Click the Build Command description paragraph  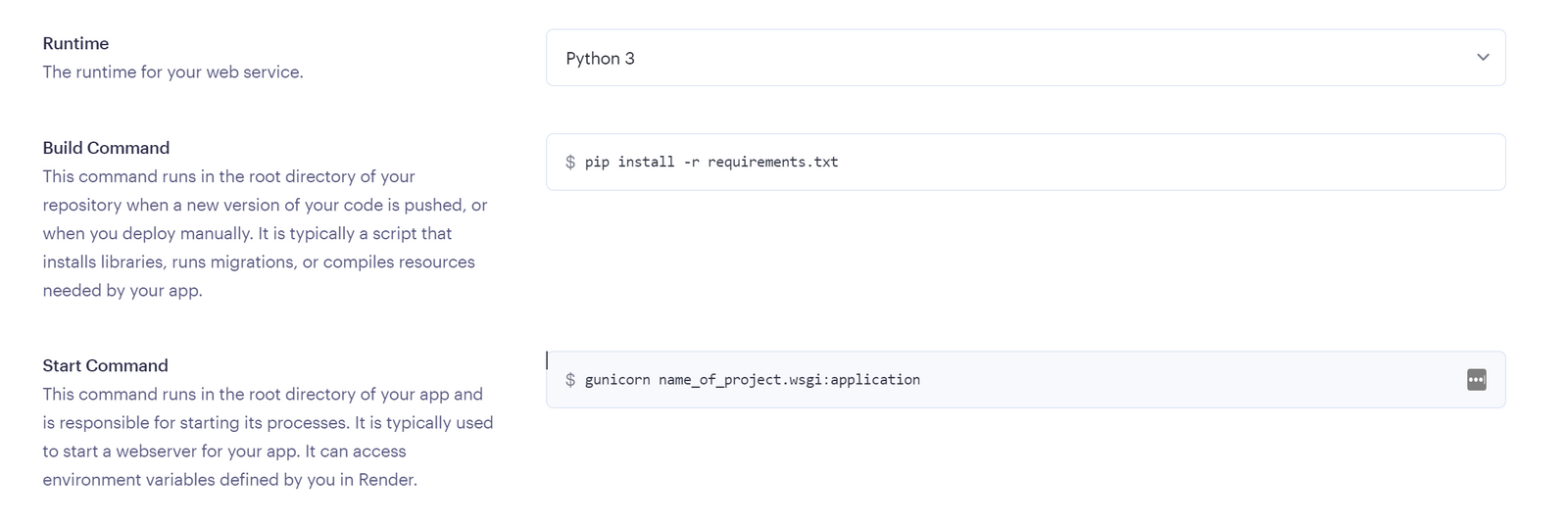(x=265, y=233)
